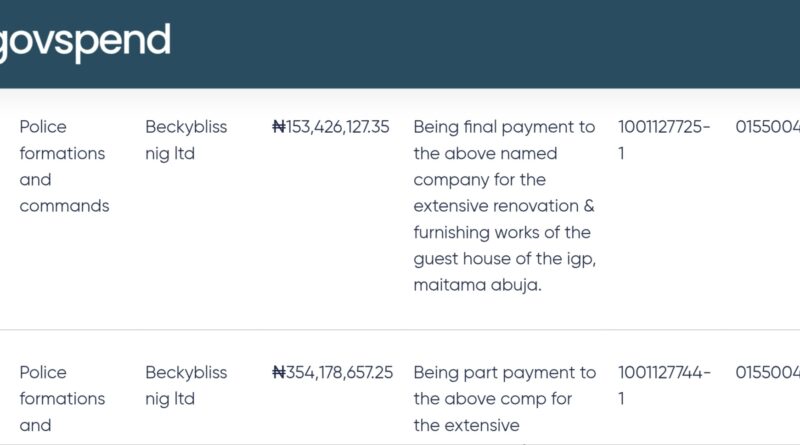This screenshot has width=800, height=445.
Task: Click 'the above comp for' text line
Action: pyautogui.click(x=492, y=398)
